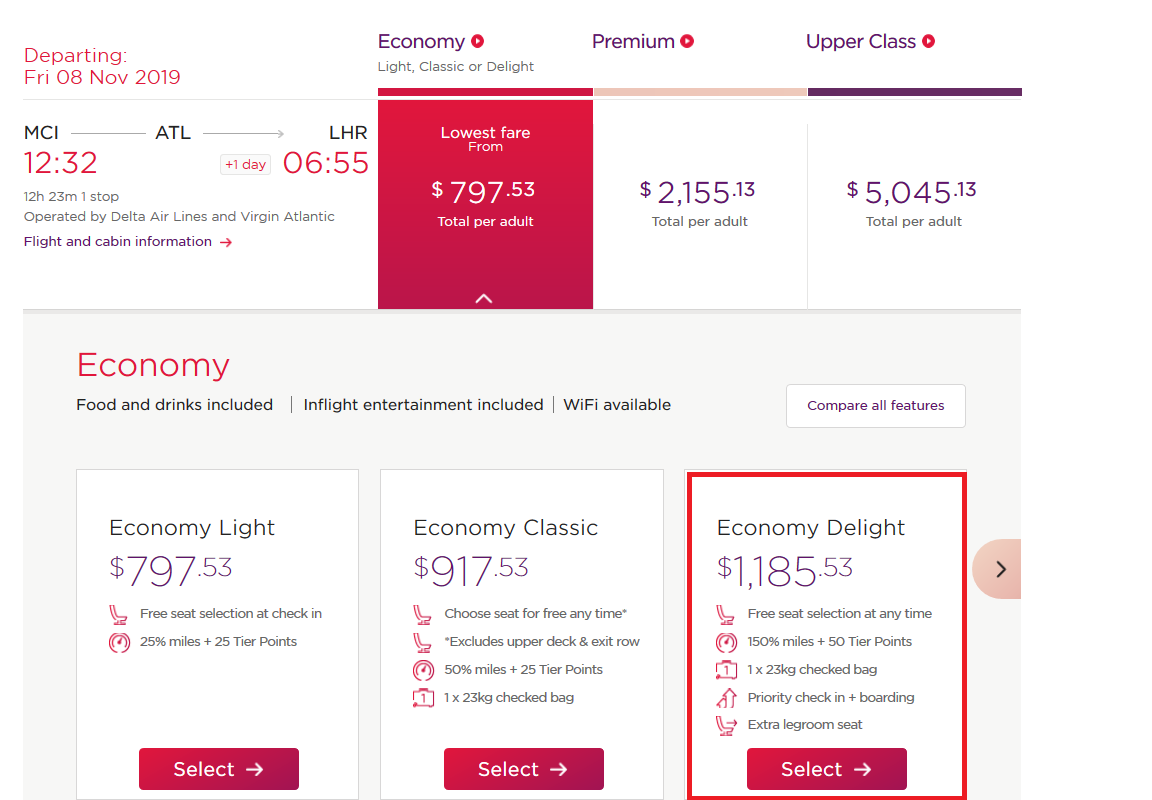Switch to the Premium cabin tab

coord(633,41)
